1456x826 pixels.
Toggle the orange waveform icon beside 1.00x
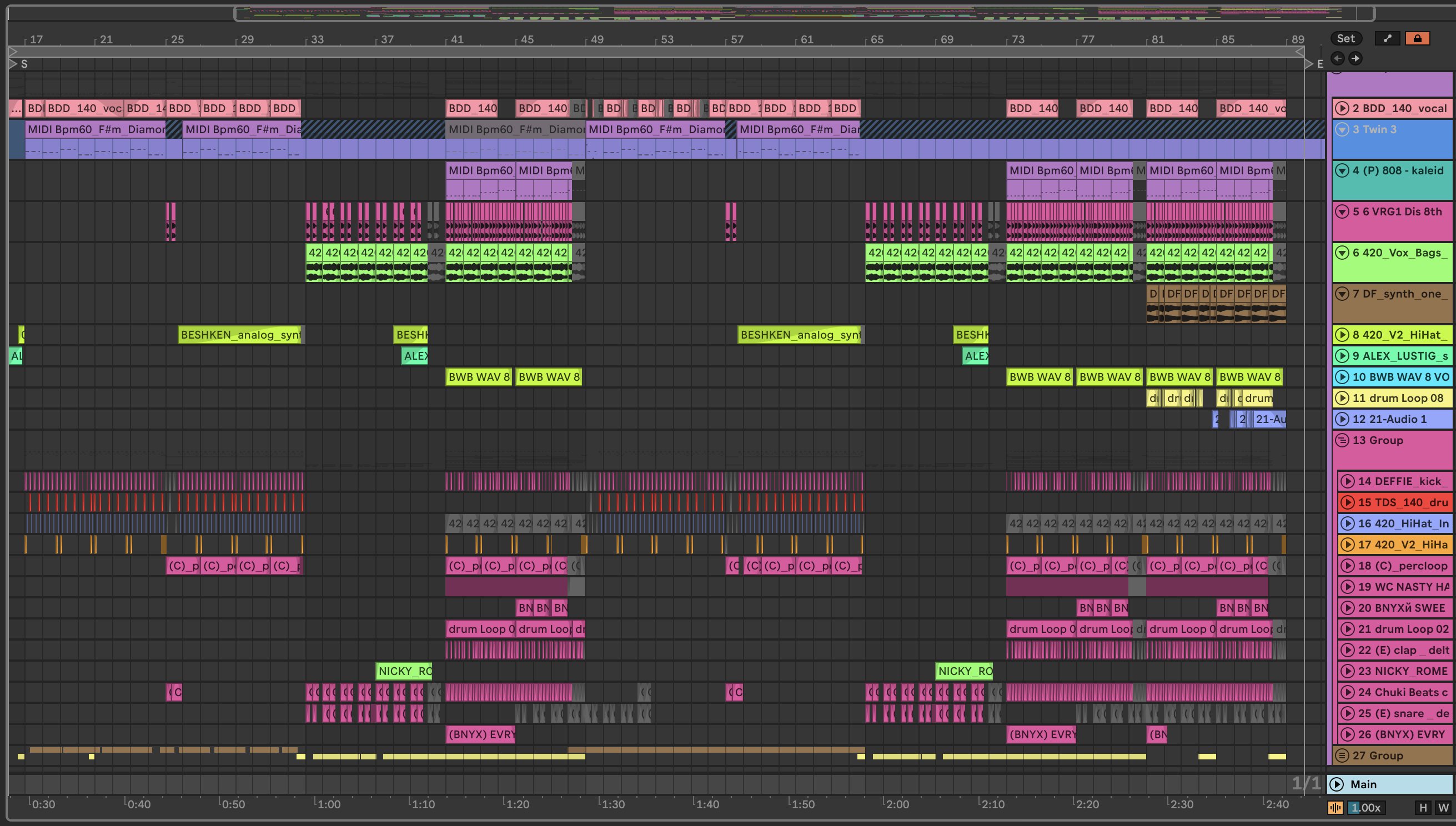point(1335,807)
